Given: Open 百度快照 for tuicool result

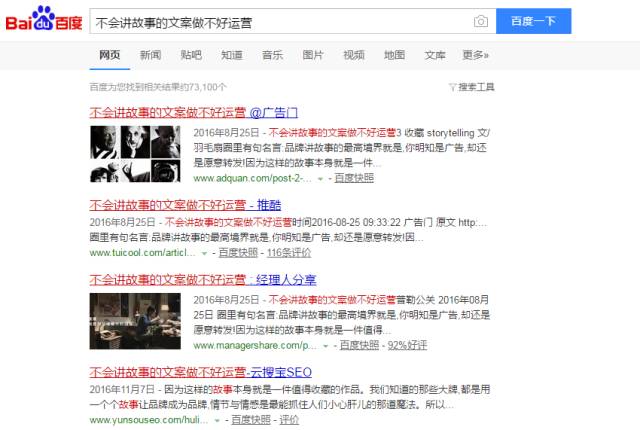Looking at the screenshot, I should pos(238,253).
